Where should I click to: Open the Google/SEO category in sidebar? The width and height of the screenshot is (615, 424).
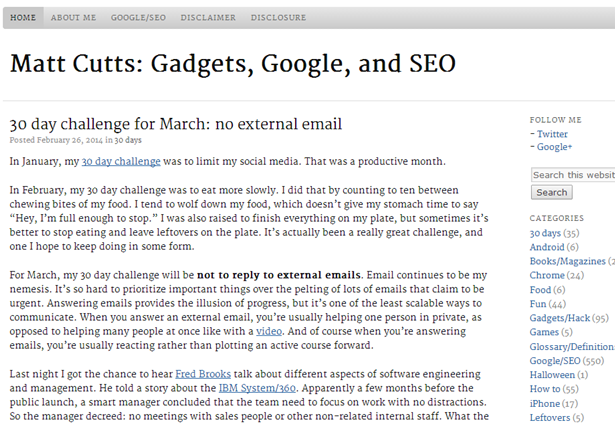point(555,361)
